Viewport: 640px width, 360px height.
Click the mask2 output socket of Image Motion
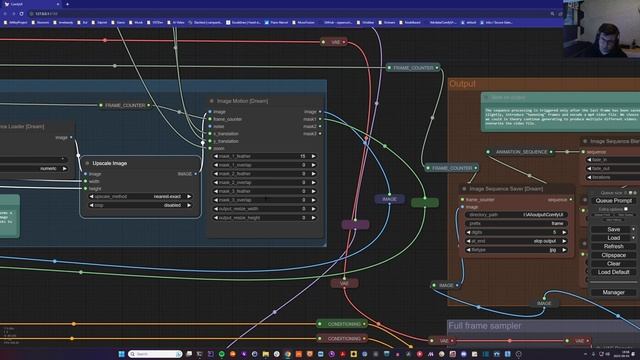(x=320, y=127)
